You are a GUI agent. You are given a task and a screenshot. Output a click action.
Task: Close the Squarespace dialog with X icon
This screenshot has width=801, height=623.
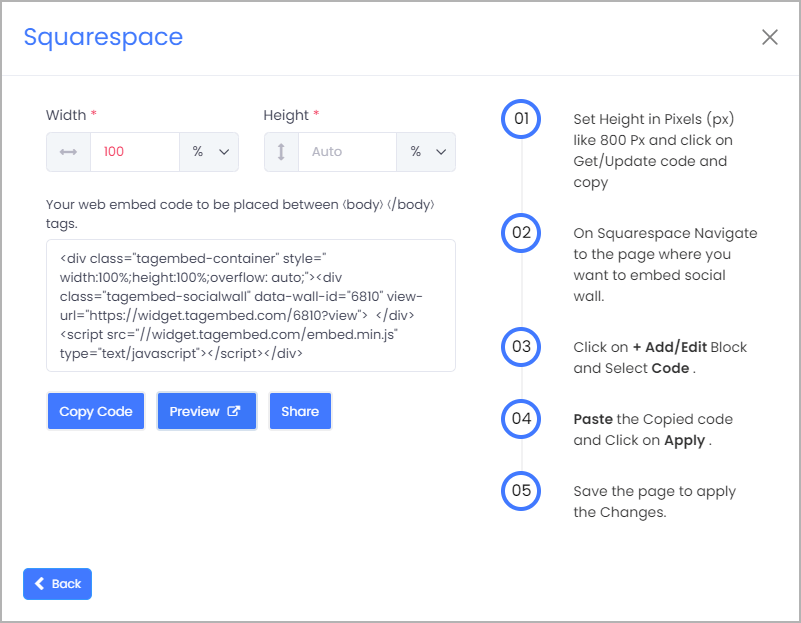pos(769,37)
